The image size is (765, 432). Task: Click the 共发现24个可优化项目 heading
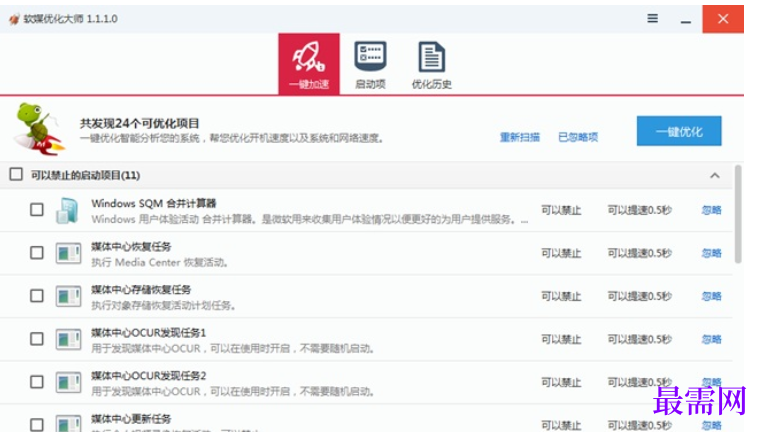click(140, 123)
